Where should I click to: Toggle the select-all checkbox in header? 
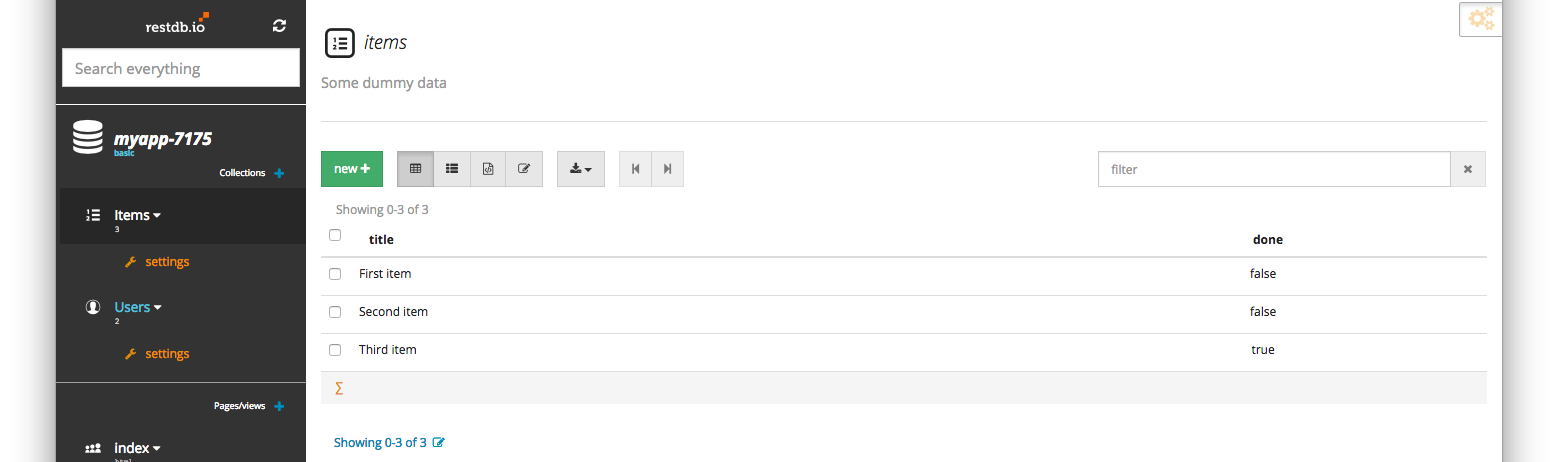(335, 235)
